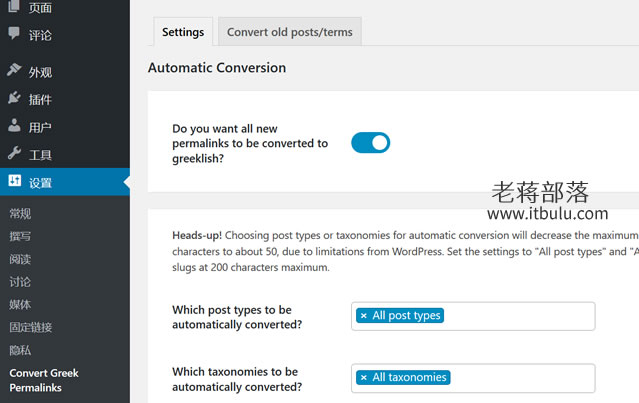
Task: Click the Settings (设置) sliders icon
Action: pyautogui.click(x=15, y=181)
